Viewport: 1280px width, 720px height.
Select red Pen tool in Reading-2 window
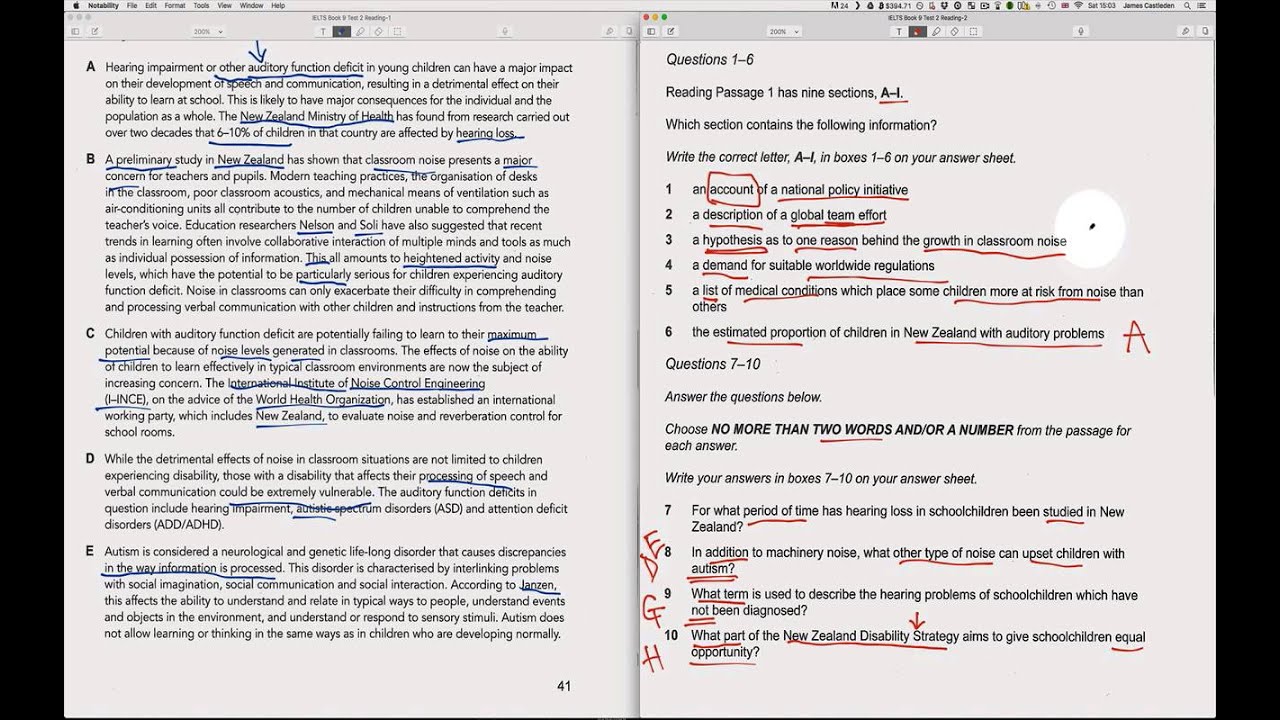[917, 31]
